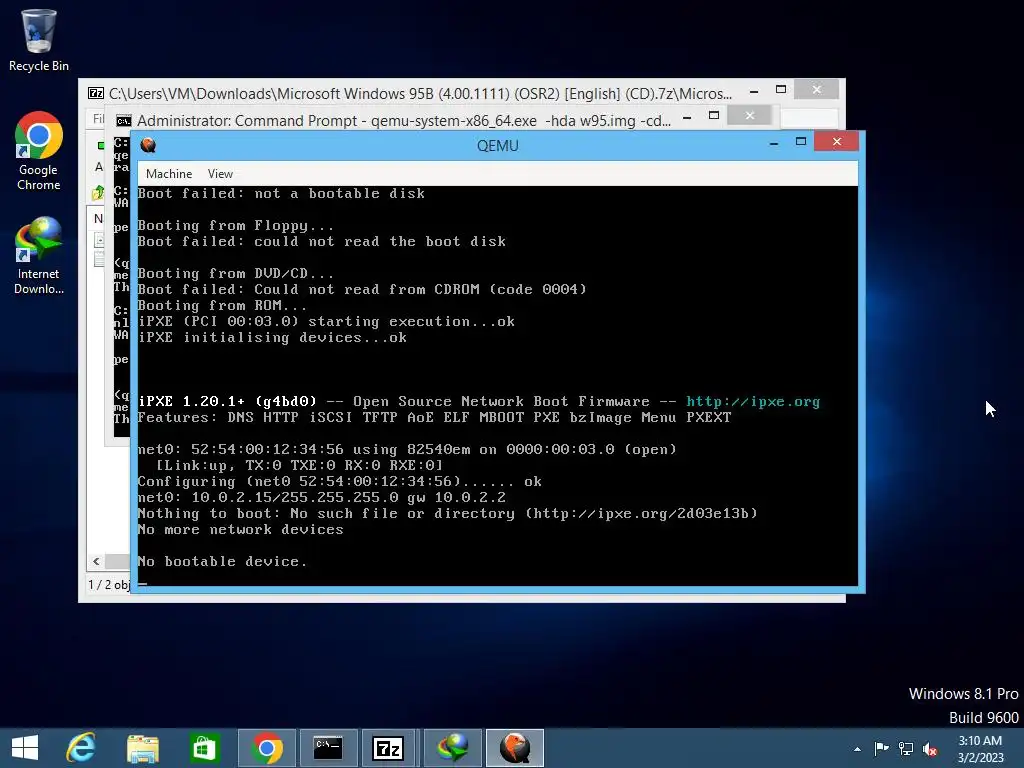Open the Windows Start button
The image size is (1024, 768).
click(x=25, y=748)
